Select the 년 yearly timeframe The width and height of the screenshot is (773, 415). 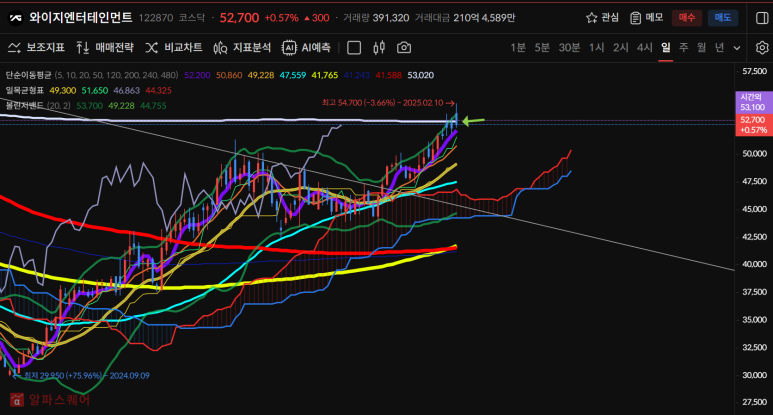click(x=720, y=48)
